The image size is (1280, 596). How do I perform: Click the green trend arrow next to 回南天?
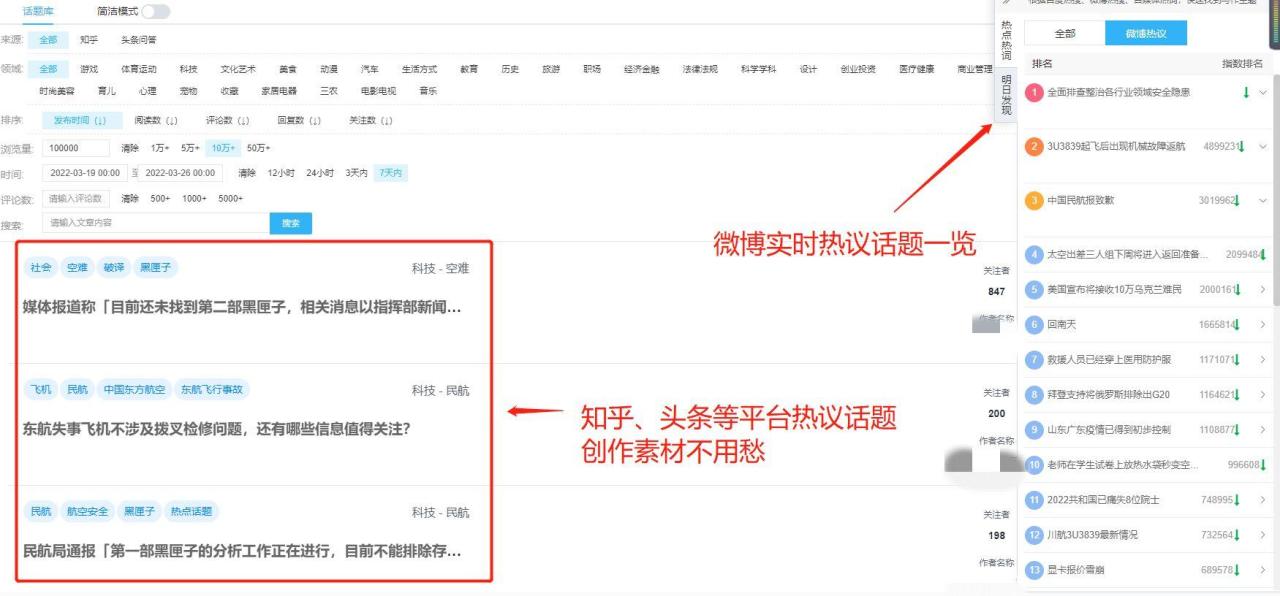[1237, 324]
